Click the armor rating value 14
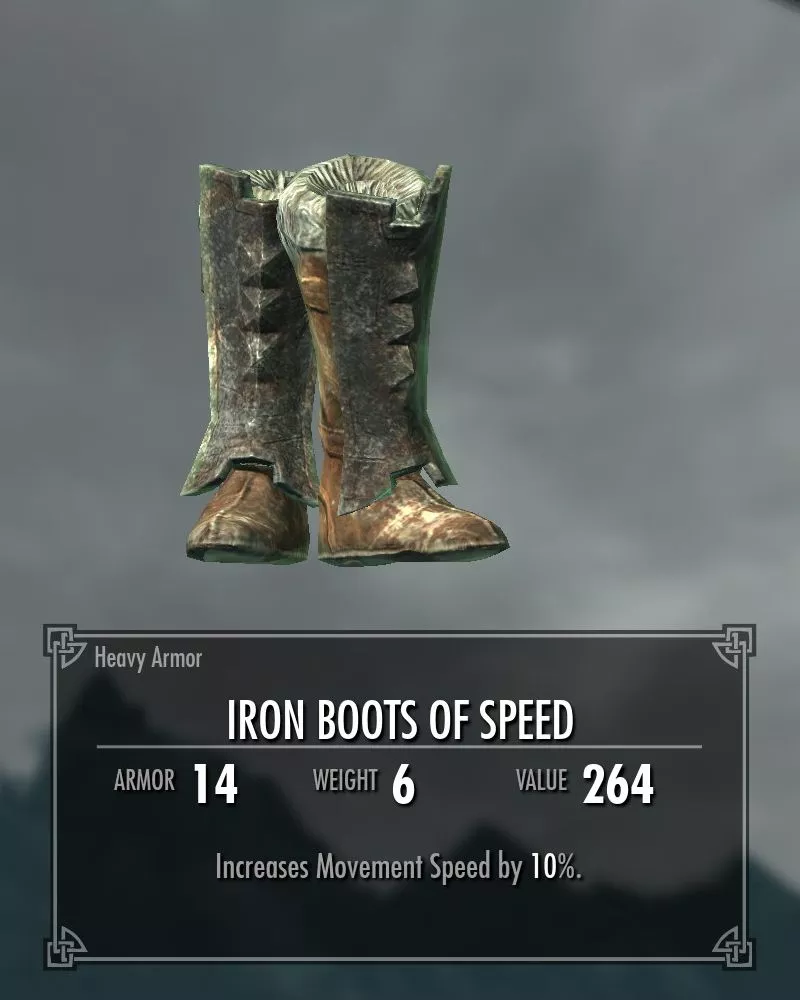 tap(216, 784)
